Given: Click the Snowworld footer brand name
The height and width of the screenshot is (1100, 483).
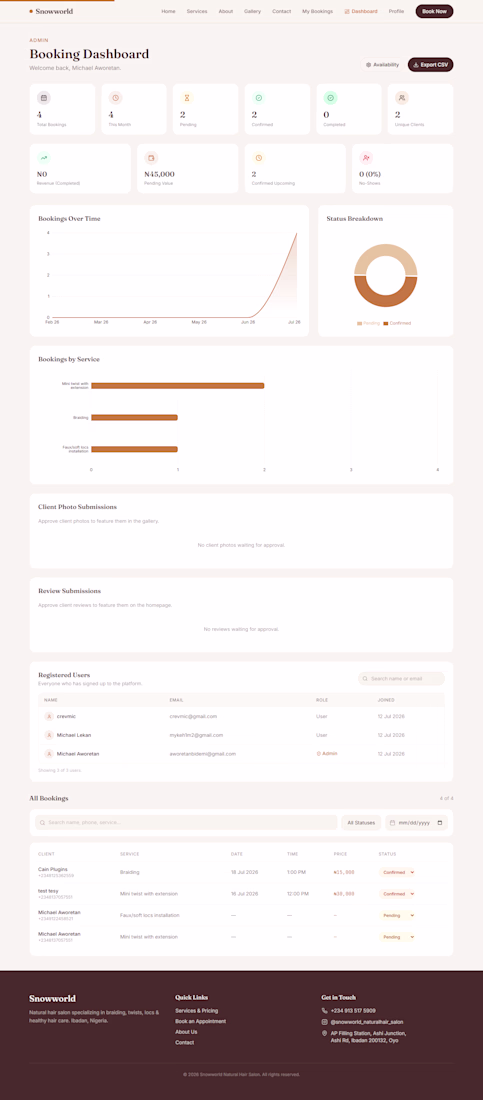Looking at the screenshot, I should 53,998.
